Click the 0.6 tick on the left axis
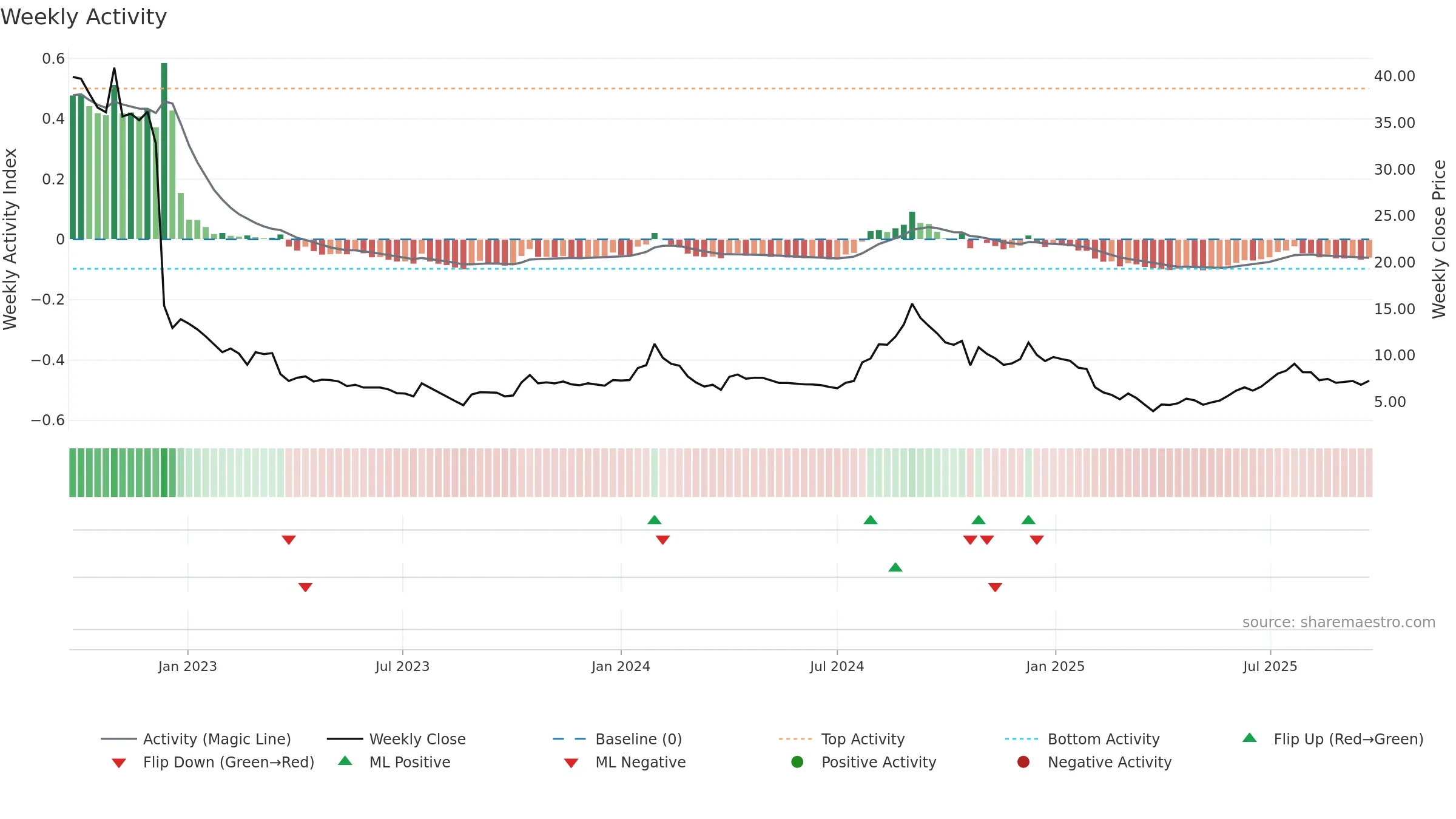Viewport: 1456px width, 819px height. 53,59
